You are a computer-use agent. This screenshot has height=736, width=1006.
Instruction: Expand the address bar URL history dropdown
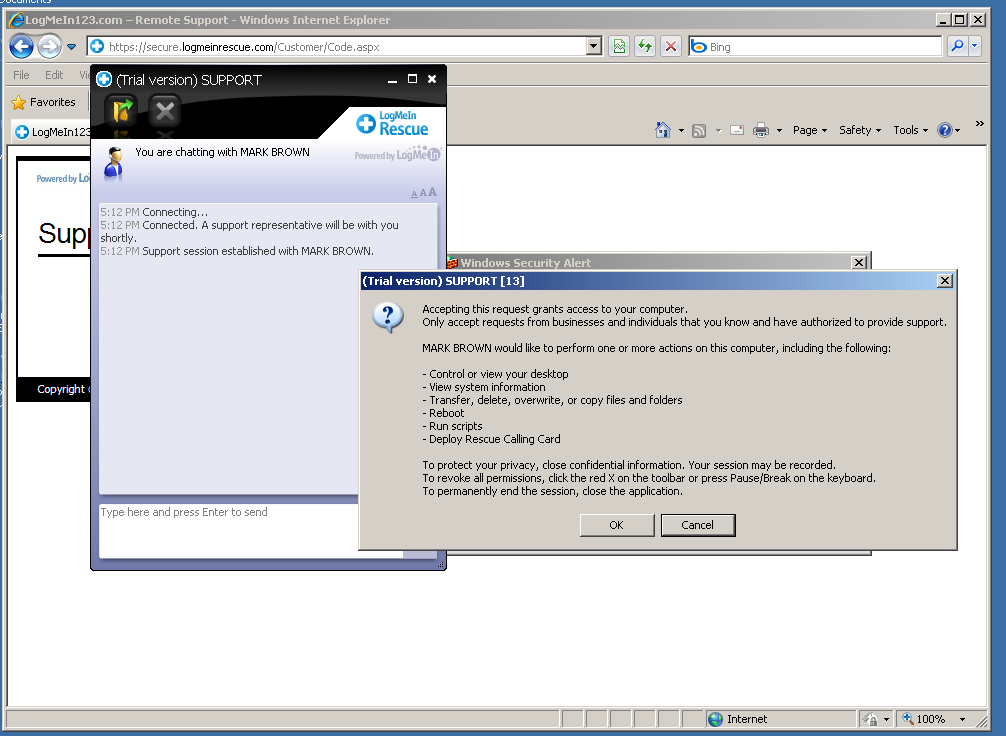[594, 46]
